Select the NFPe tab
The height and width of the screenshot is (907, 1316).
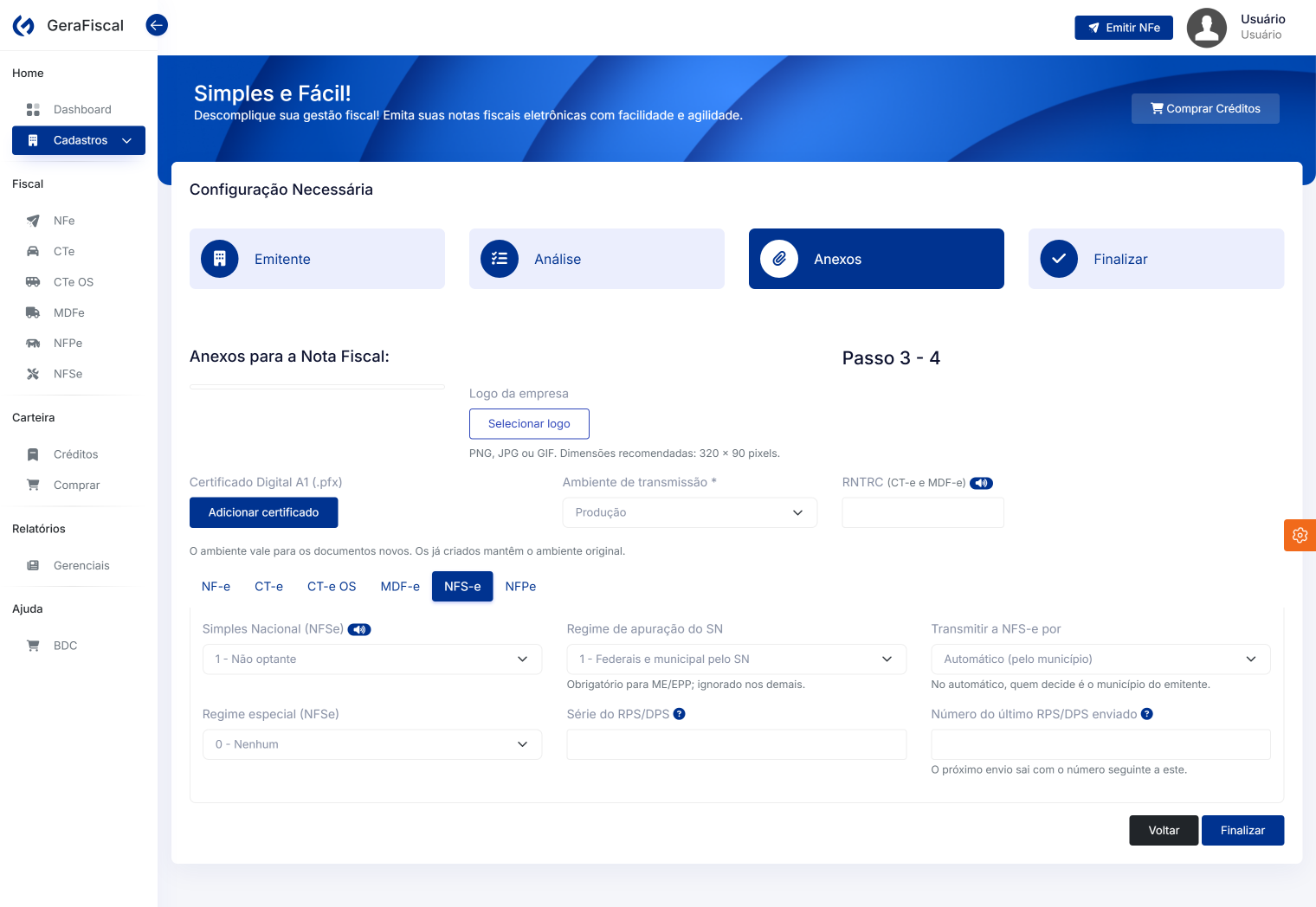520,586
